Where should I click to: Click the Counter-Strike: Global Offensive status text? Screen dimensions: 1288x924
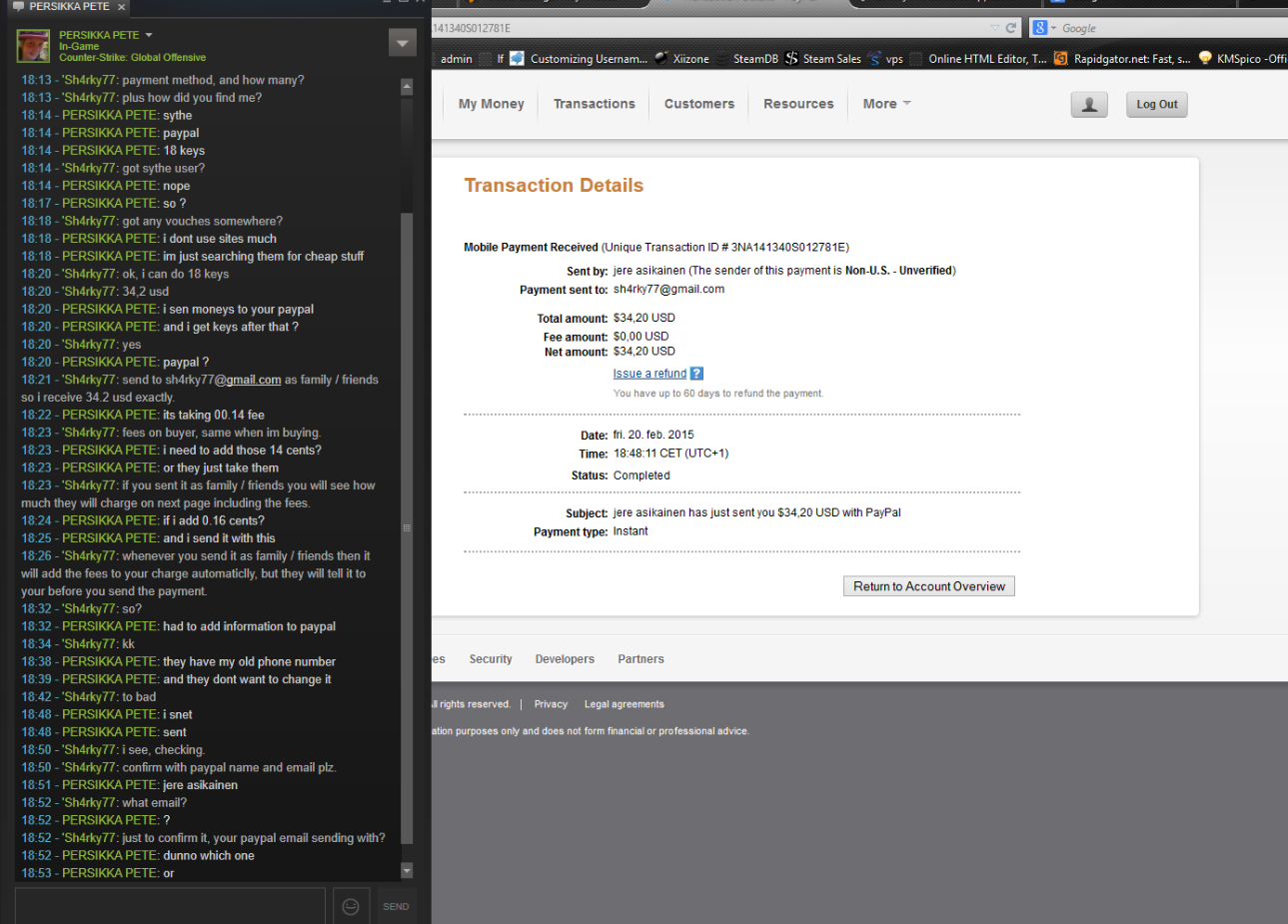coord(132,58)
